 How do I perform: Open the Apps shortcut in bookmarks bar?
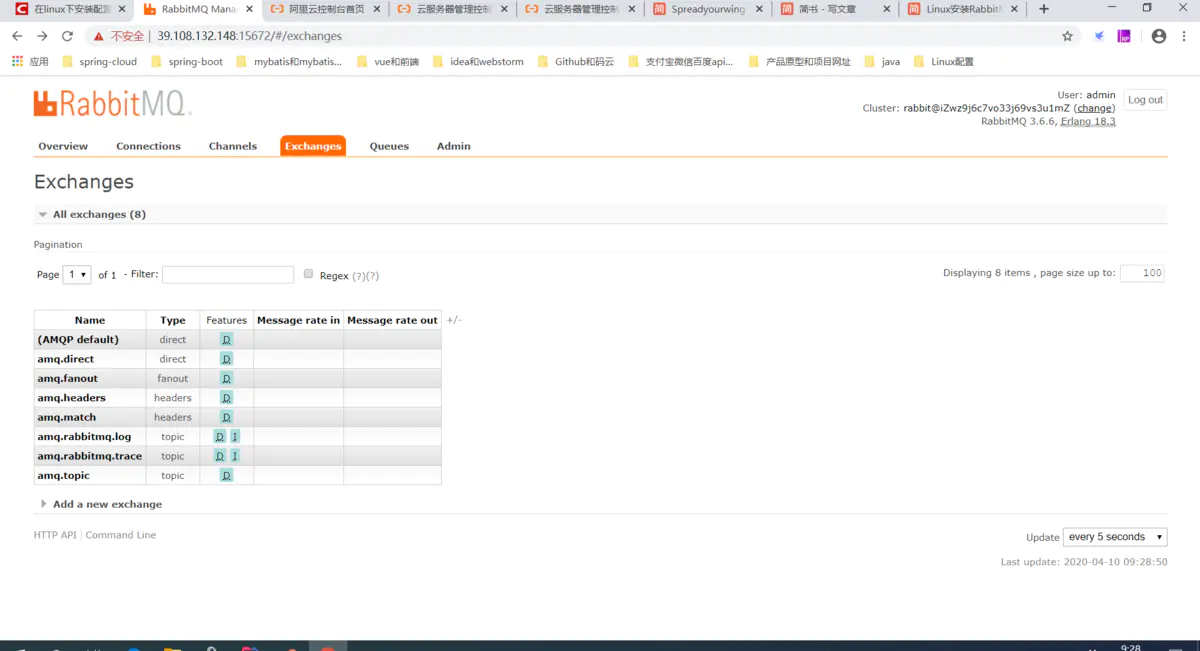tap(30, 61)
